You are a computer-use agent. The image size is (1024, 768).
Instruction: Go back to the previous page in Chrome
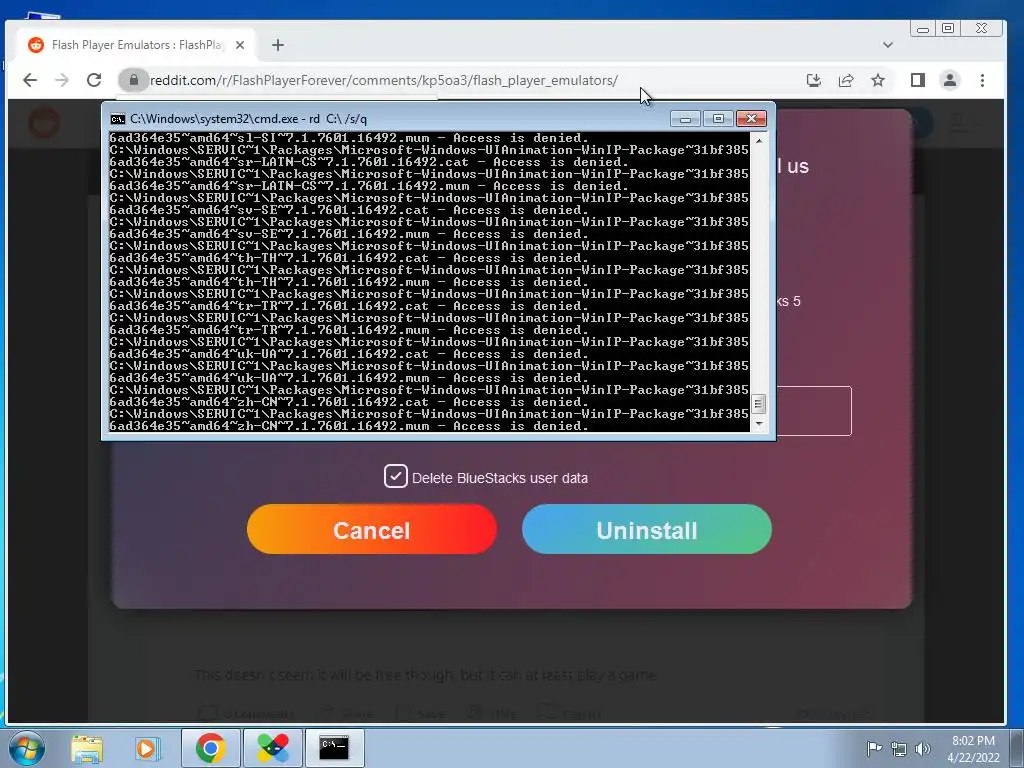(x=30, y=80)
